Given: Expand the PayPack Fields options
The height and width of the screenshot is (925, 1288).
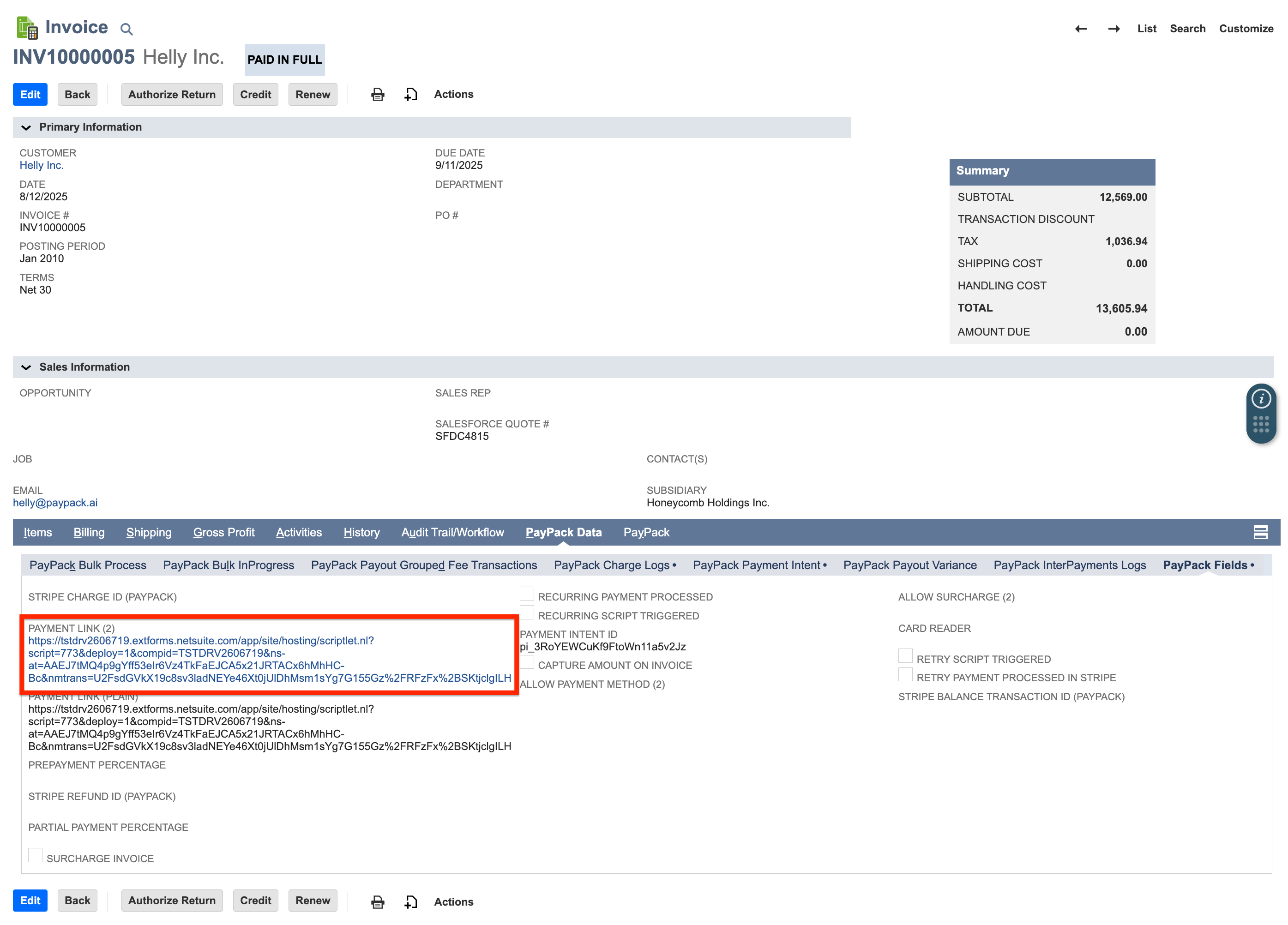Looking at the screenshot, I should (x=1251, y=565).
